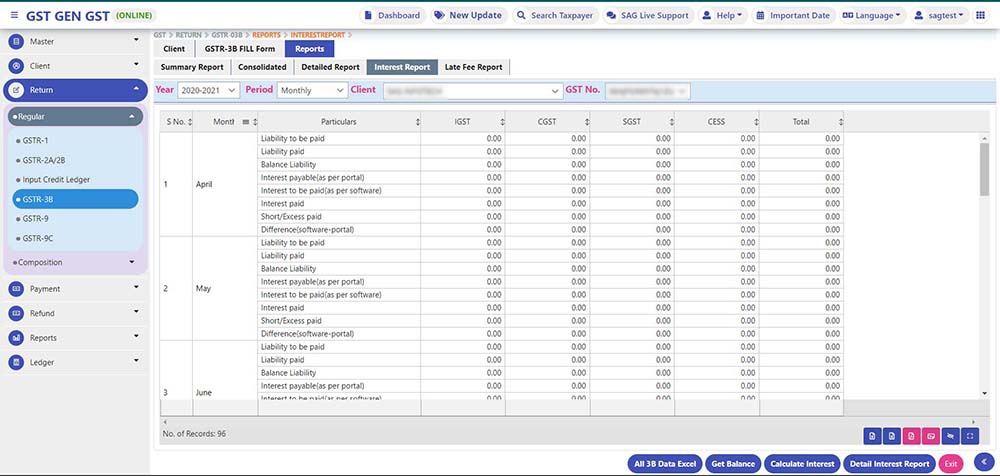Open the column menu in Month header
The image size is (1000, 476).
[x=245, y=122]
